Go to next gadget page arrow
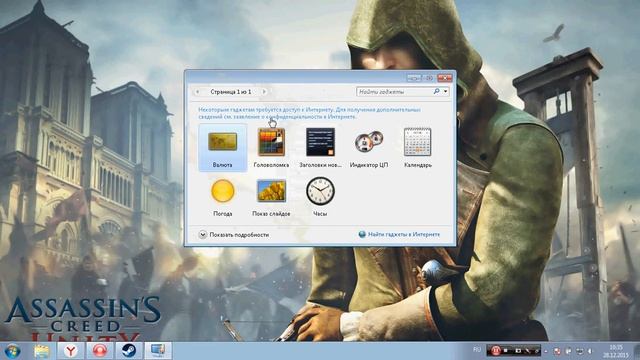The height and width of the screenshot is (360, 640). pos(264,92)
